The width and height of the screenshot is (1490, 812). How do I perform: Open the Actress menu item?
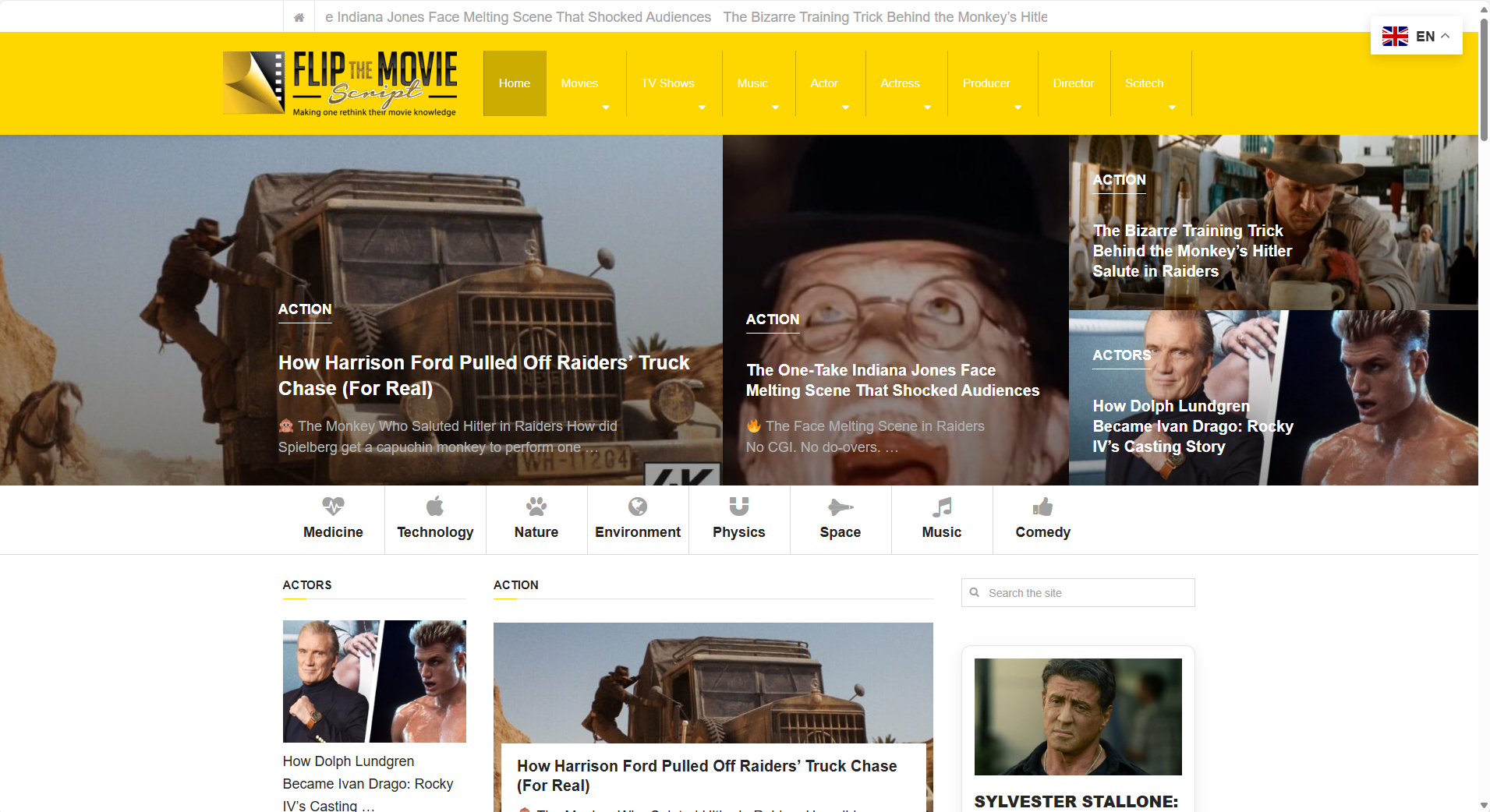pyautogui.click(x=900, y=83)
